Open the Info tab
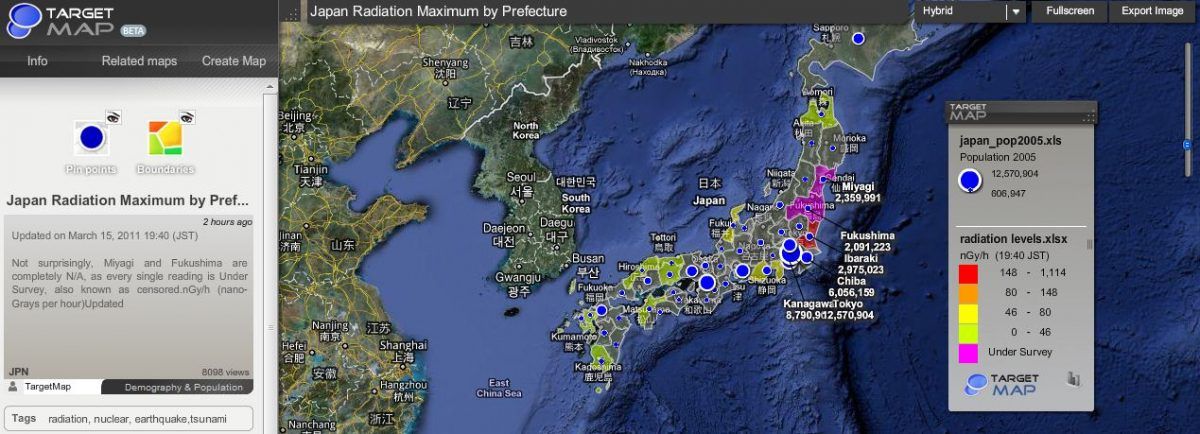Screen dimensions: 1200x434 [x=37, y=61]
